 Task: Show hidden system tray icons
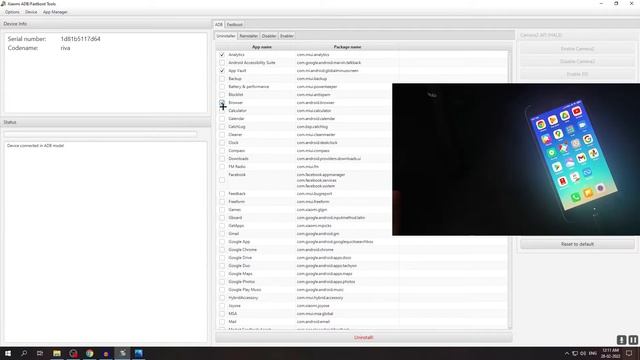(x=567, y=353)
